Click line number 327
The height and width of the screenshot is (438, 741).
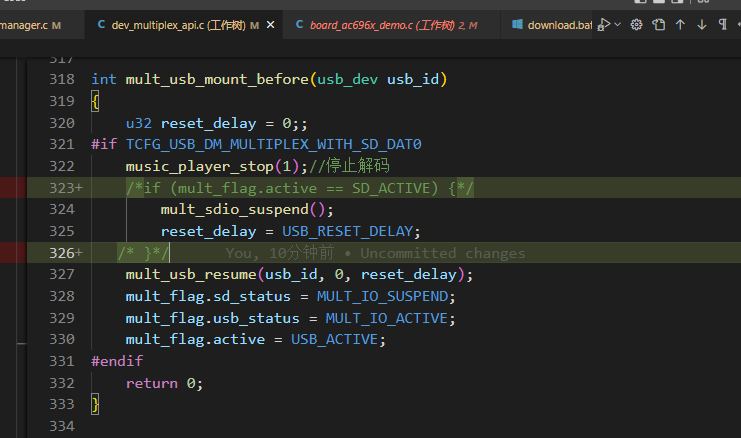[x=62, y=274]
